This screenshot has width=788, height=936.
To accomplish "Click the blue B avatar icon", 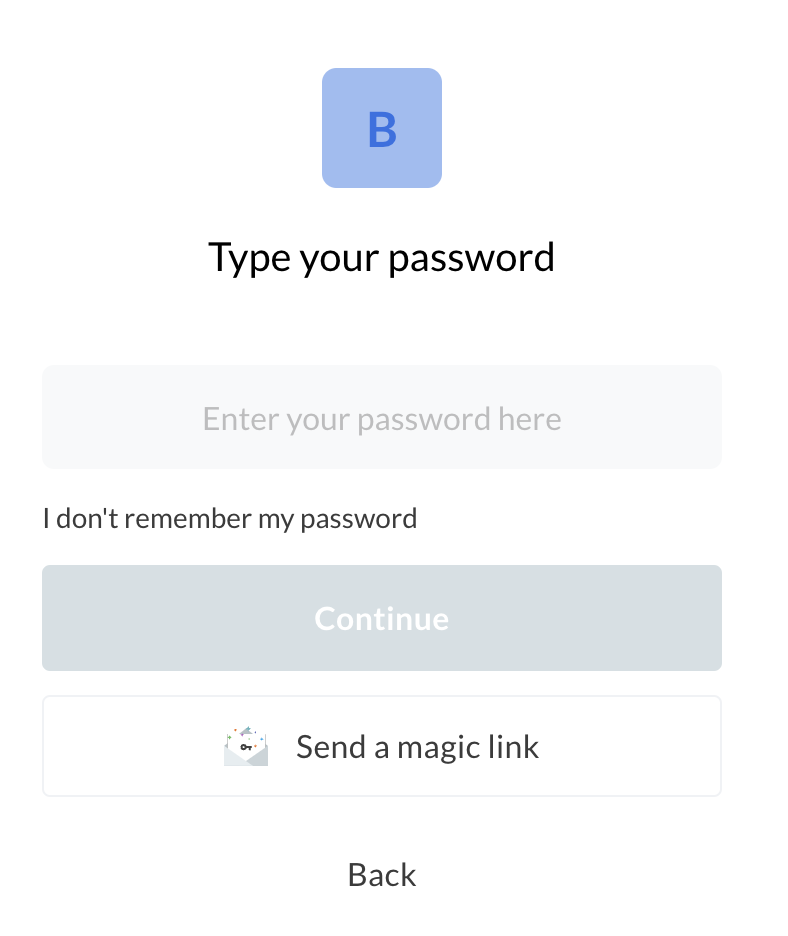I will coord(381,128).
